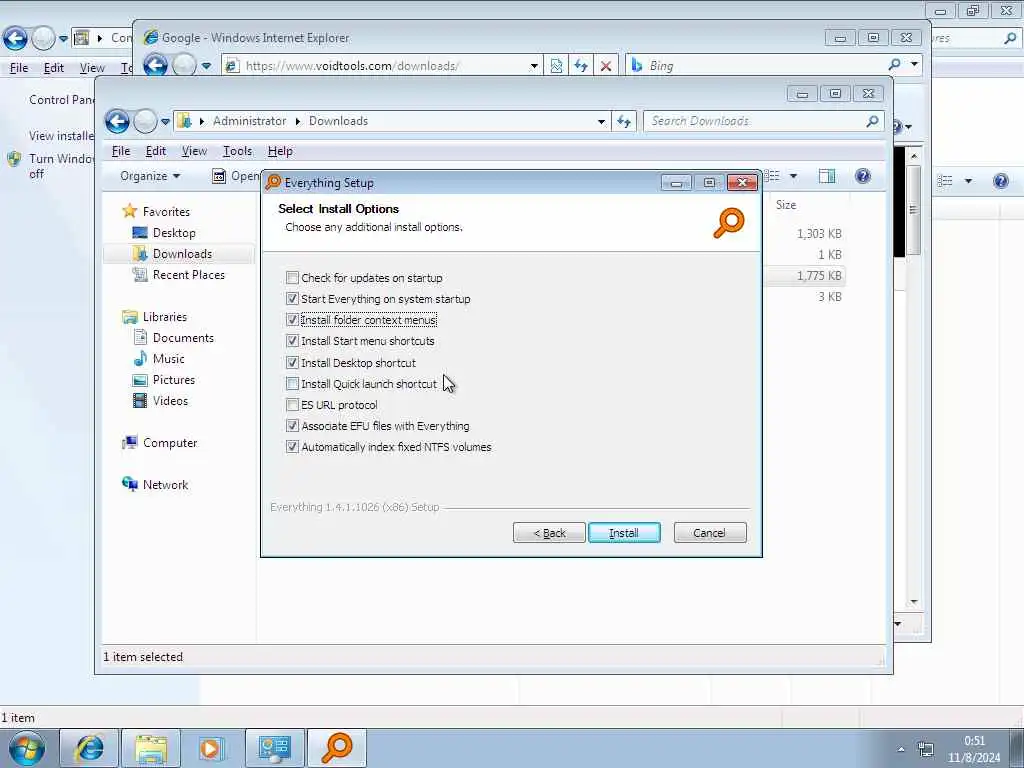Open Libraries in navigation pane
1024x768 pixels.
click(165, 317)
